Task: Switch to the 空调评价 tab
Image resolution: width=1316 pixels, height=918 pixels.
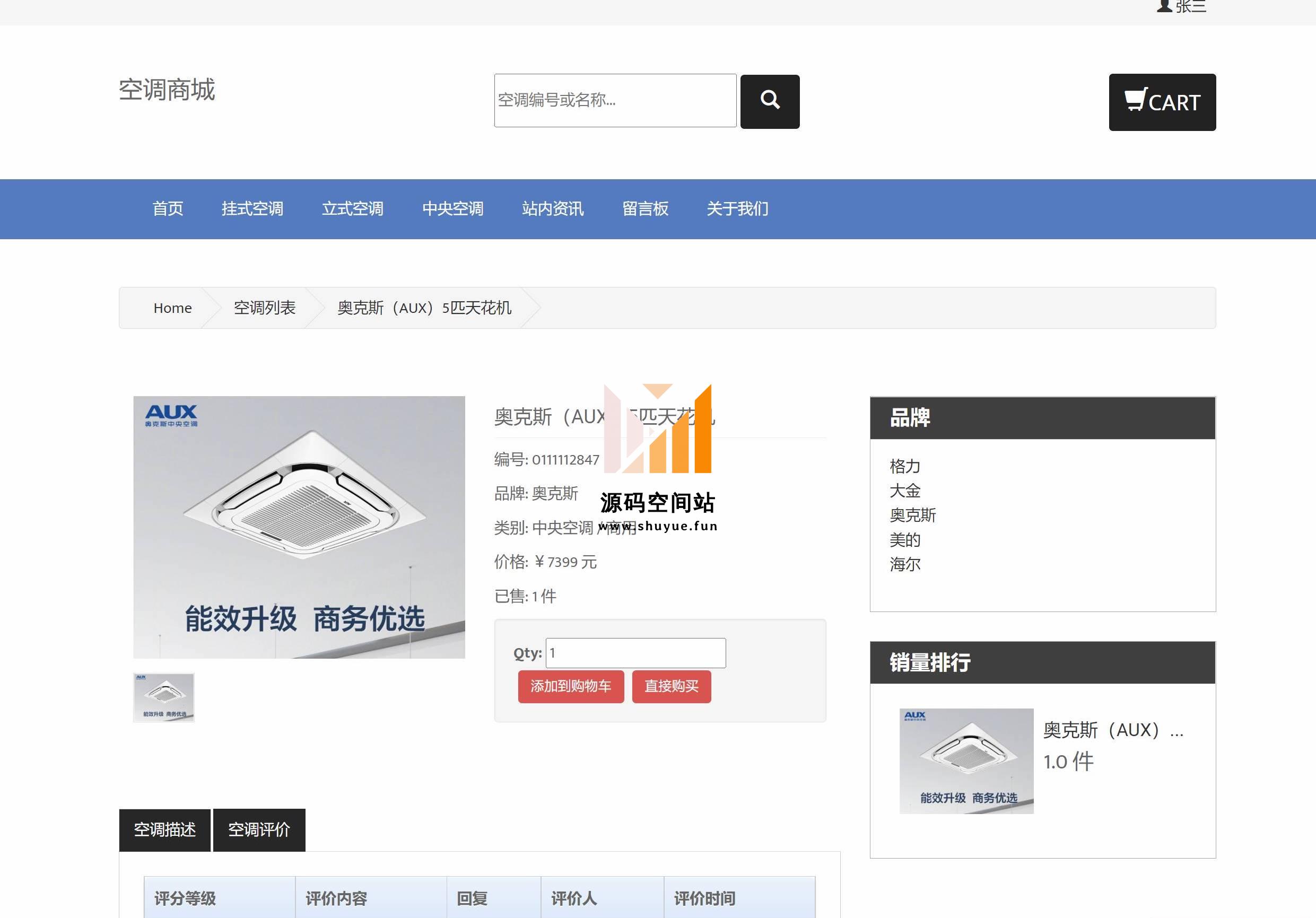Action: (259, 830)
